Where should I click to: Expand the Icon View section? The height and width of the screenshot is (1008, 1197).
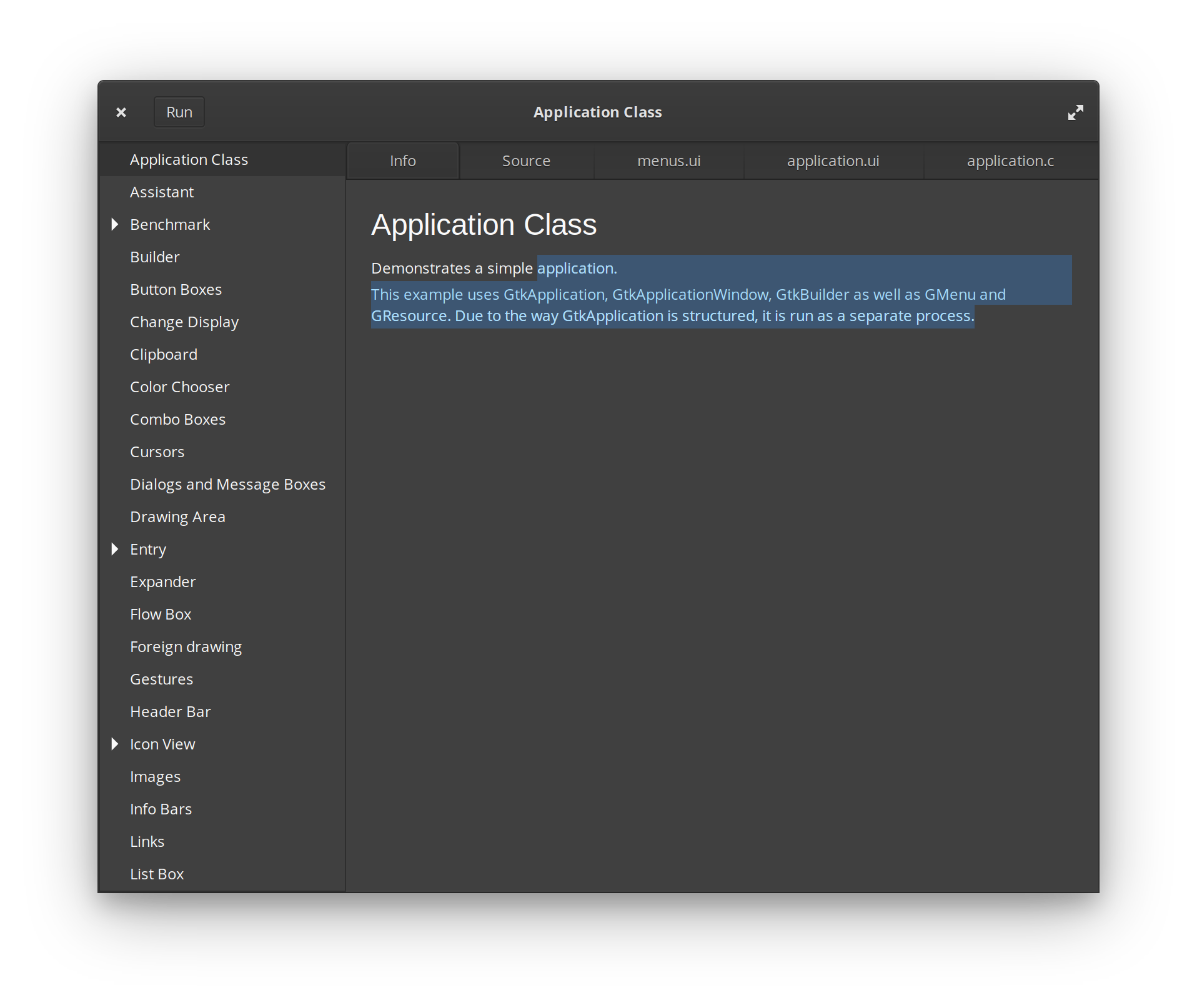[115, 744]
